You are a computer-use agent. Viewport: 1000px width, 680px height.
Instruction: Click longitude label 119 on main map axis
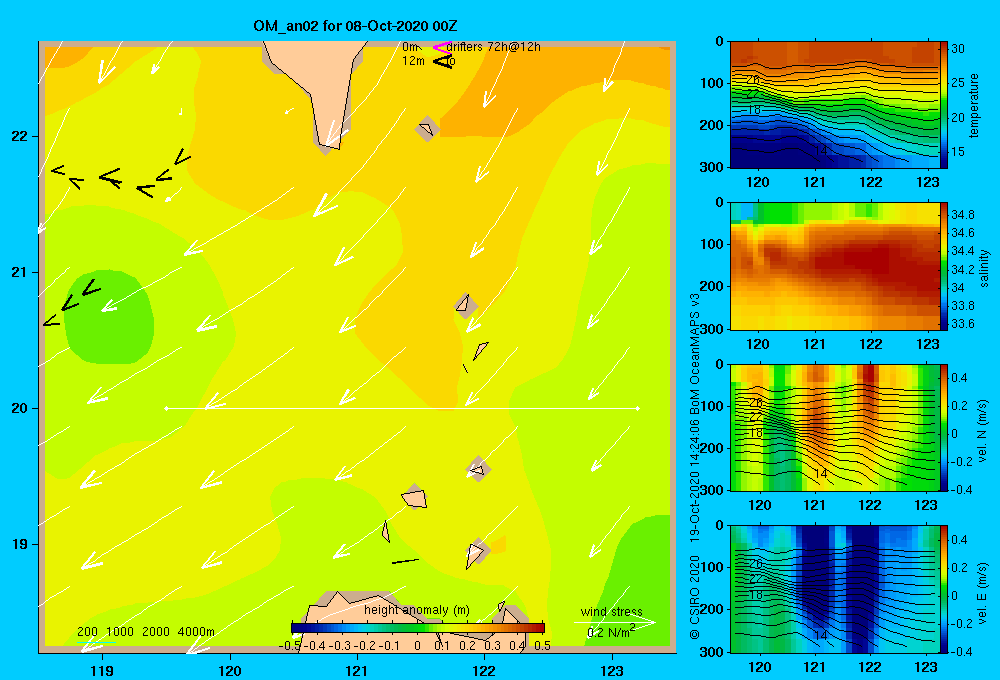click(x=102, y=670)
